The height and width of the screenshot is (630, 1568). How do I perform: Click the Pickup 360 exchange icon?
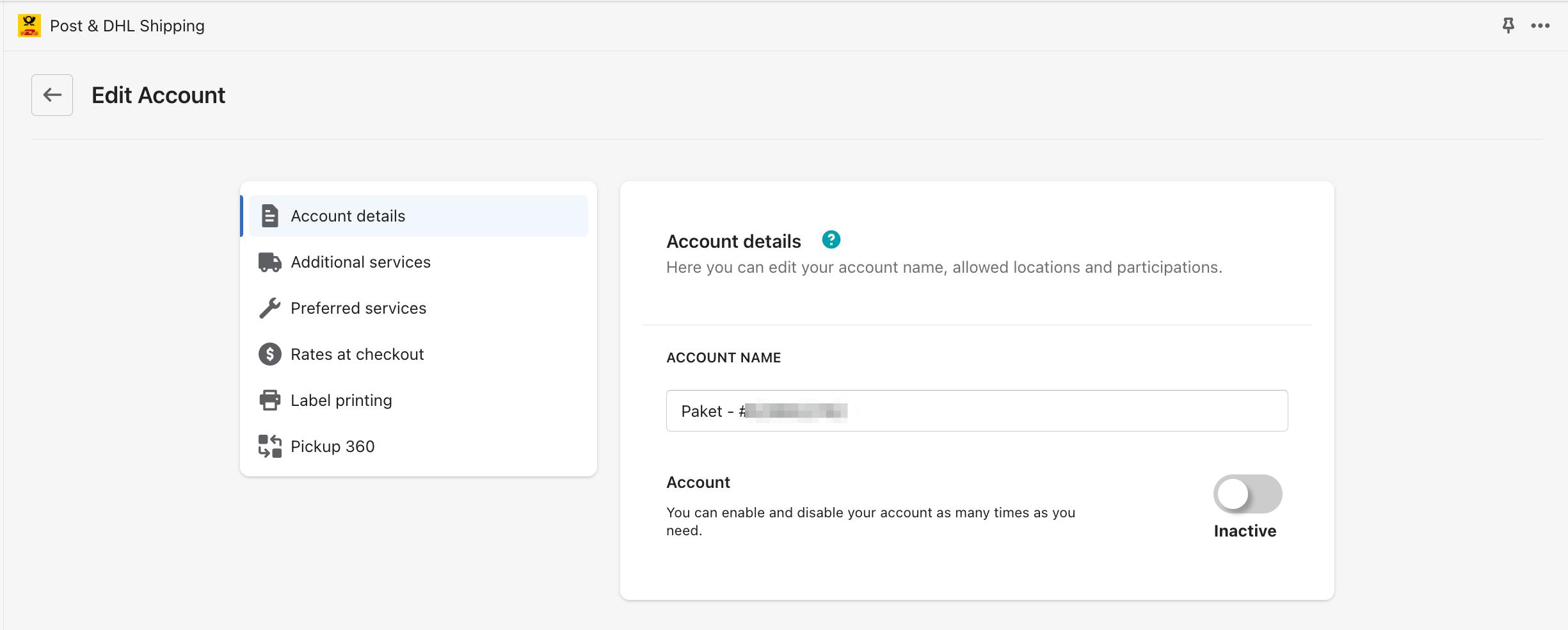[270, 446]
